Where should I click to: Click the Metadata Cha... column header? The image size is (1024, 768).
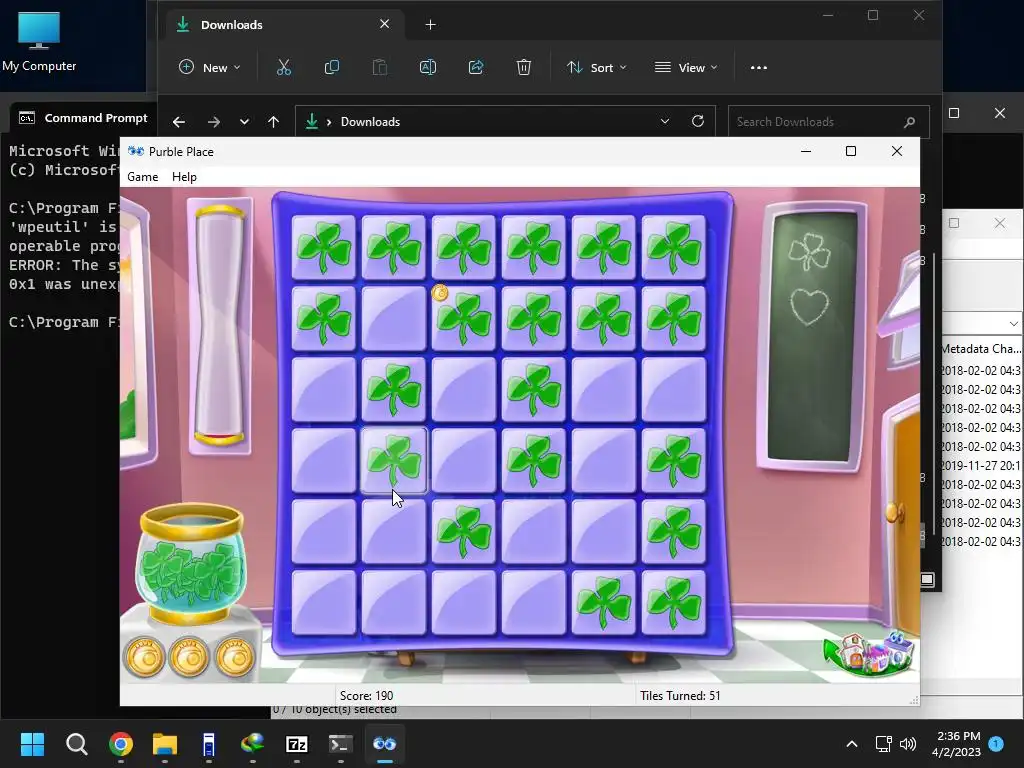[x=981, y=349]
